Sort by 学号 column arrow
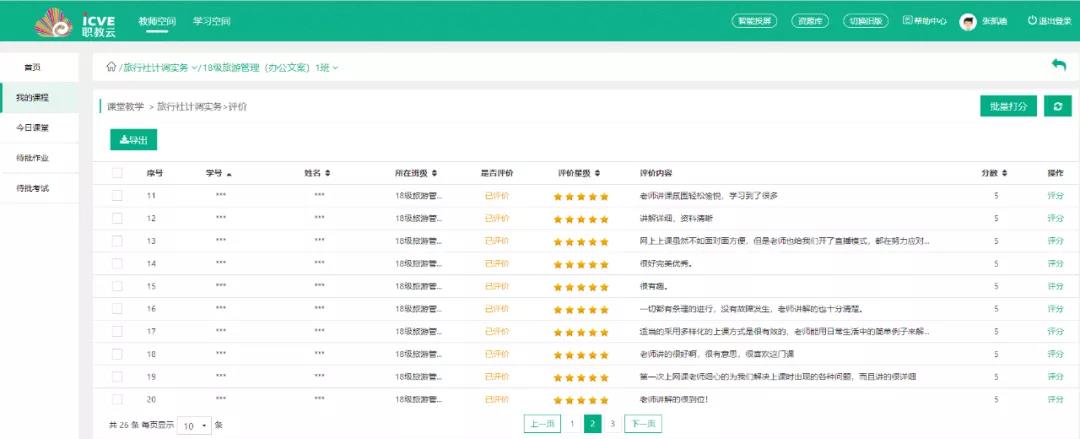The width and height of the screenshot is (1080, 439). click(x=229, y=173)
